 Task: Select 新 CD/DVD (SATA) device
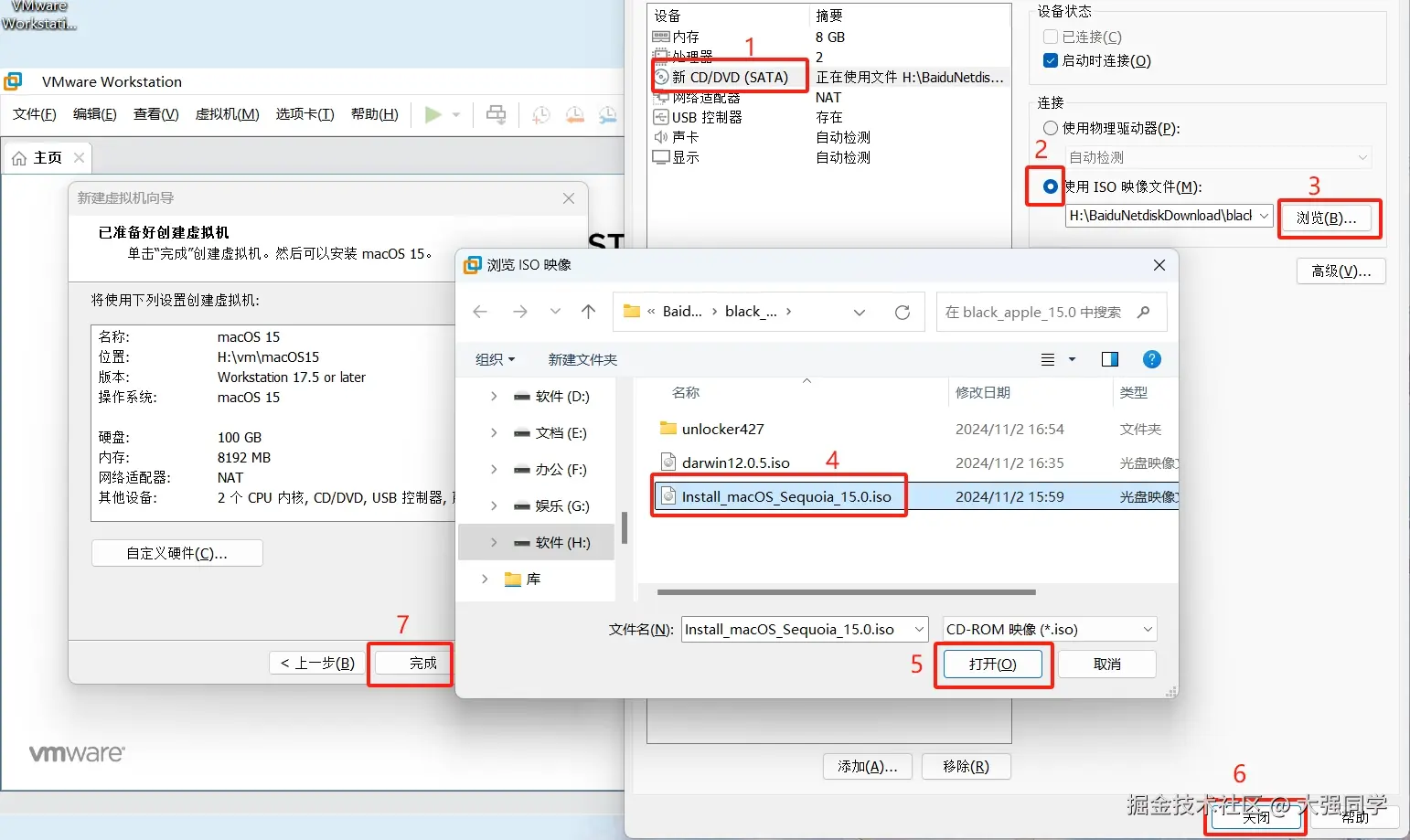728,77
